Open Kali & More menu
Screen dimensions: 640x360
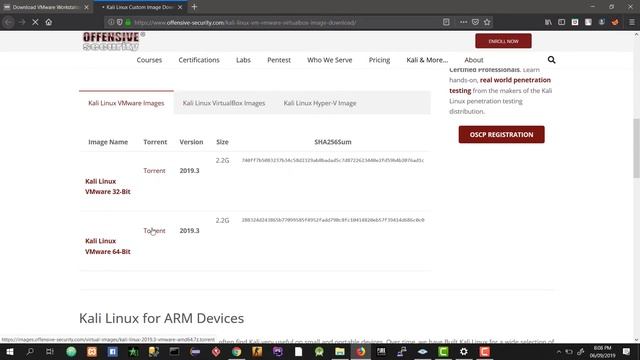427,60
